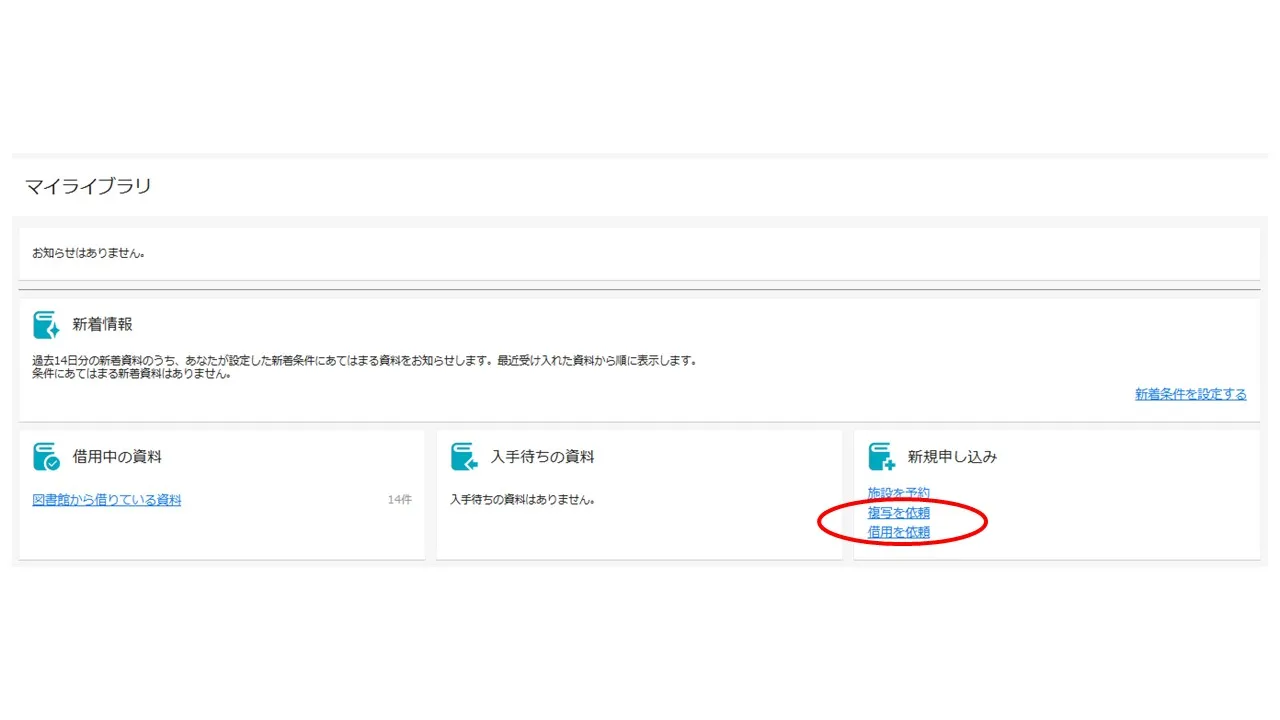Click the 施設を予約 link

tap(898, 493)
